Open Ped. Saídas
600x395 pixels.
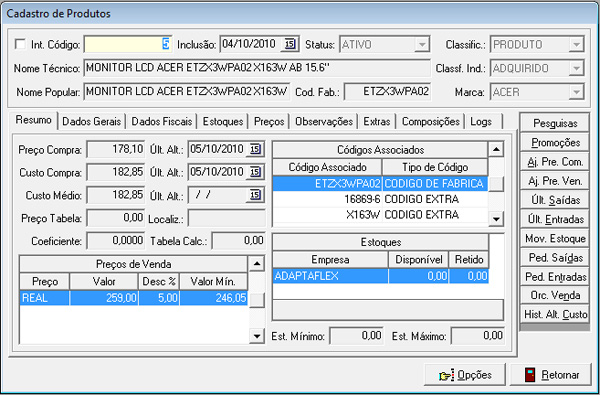click(555, 257)
